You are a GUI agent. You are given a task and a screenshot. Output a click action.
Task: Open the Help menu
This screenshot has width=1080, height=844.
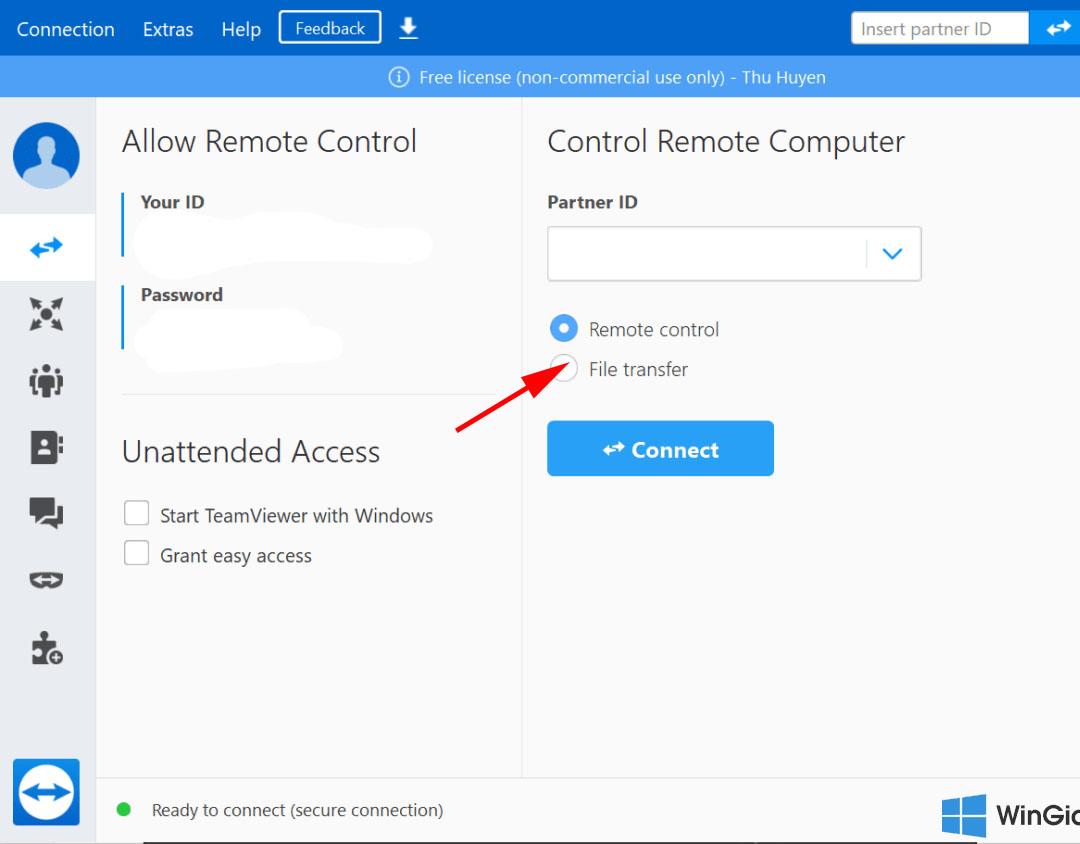240,29
